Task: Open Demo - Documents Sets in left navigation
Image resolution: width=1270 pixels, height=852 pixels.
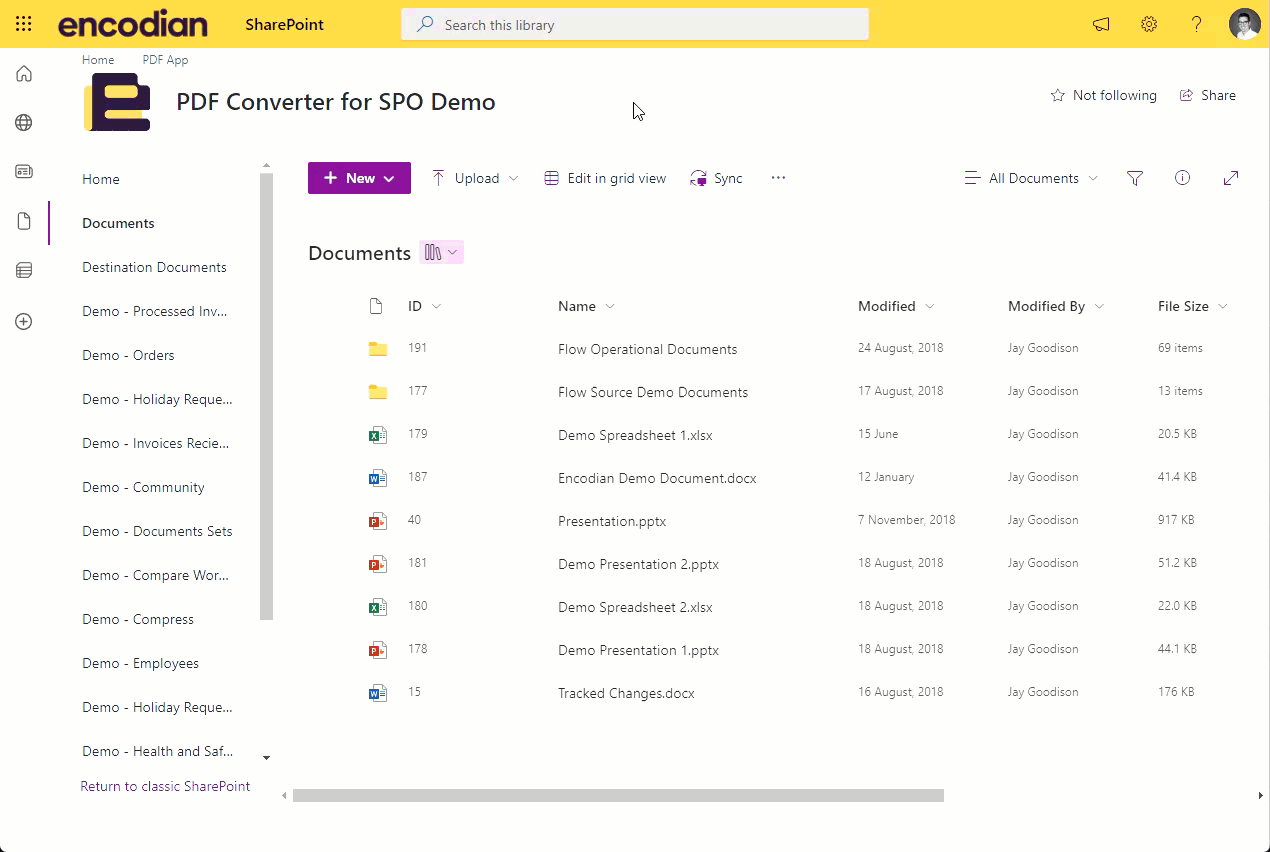Action: click(x=157, y=531)
